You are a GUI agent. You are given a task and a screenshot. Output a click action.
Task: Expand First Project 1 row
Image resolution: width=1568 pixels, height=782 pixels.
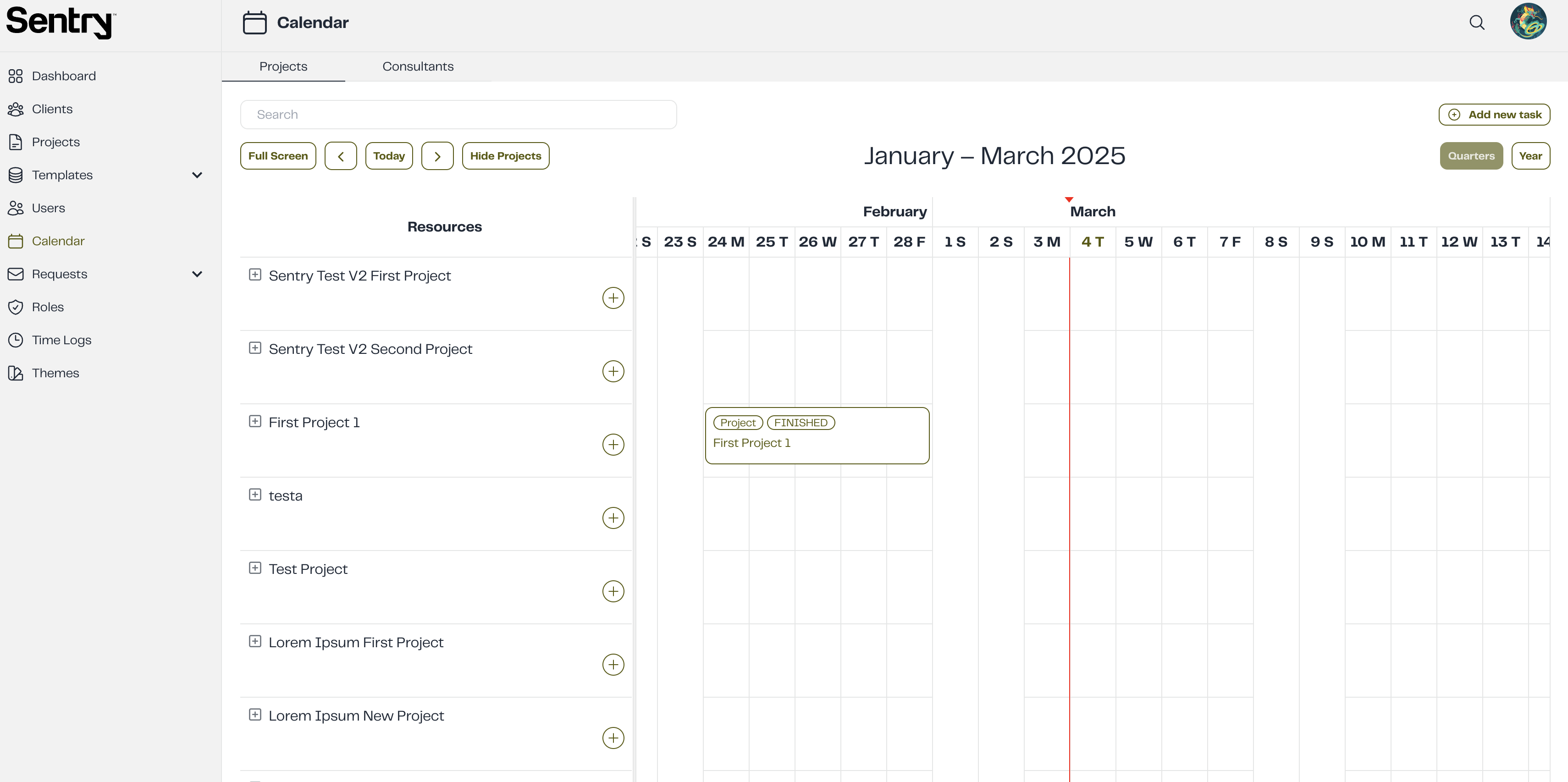[x=255, y=421]
